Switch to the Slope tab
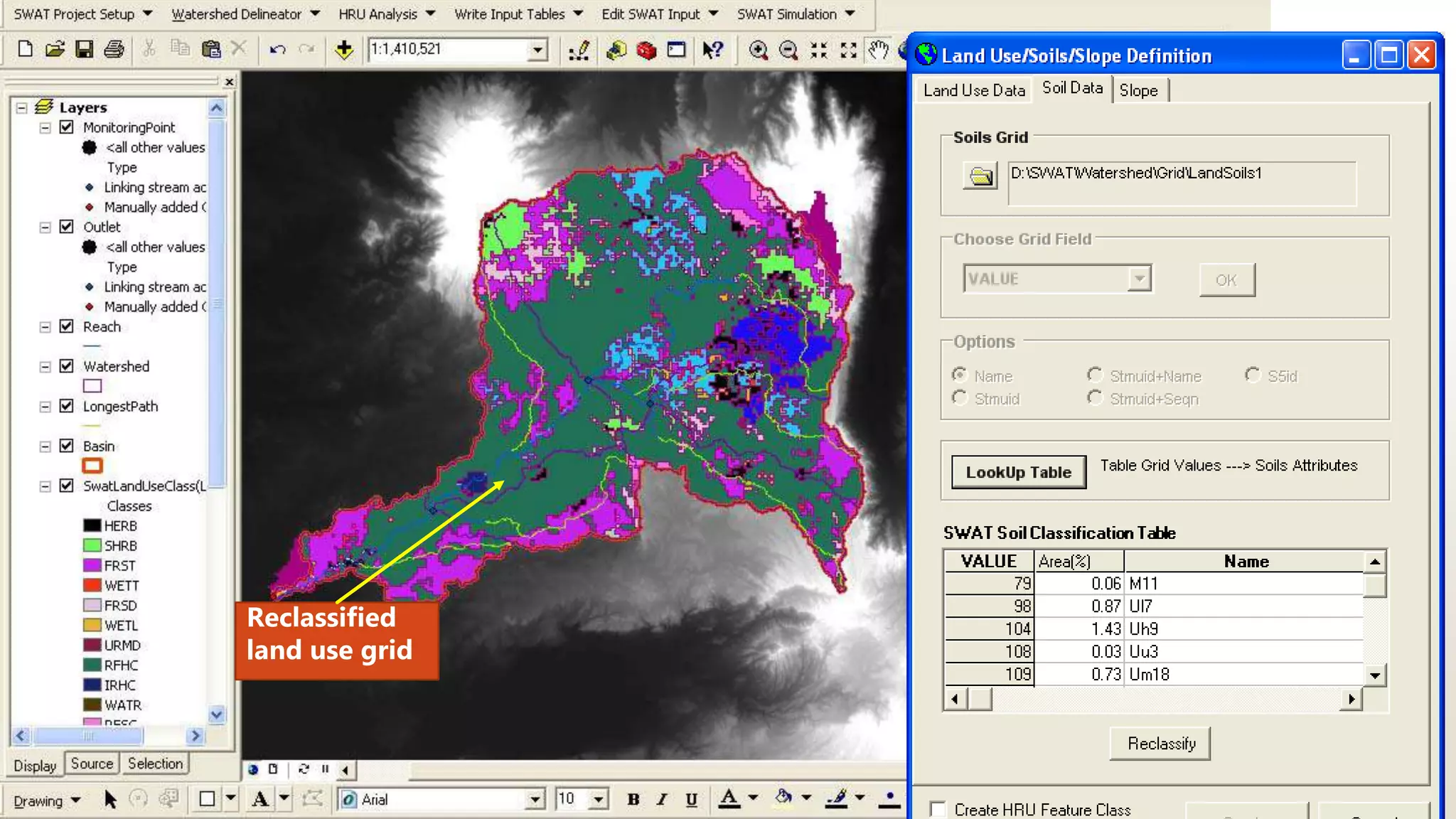Screen dimensions: 1456x819 pos(1138,90)
